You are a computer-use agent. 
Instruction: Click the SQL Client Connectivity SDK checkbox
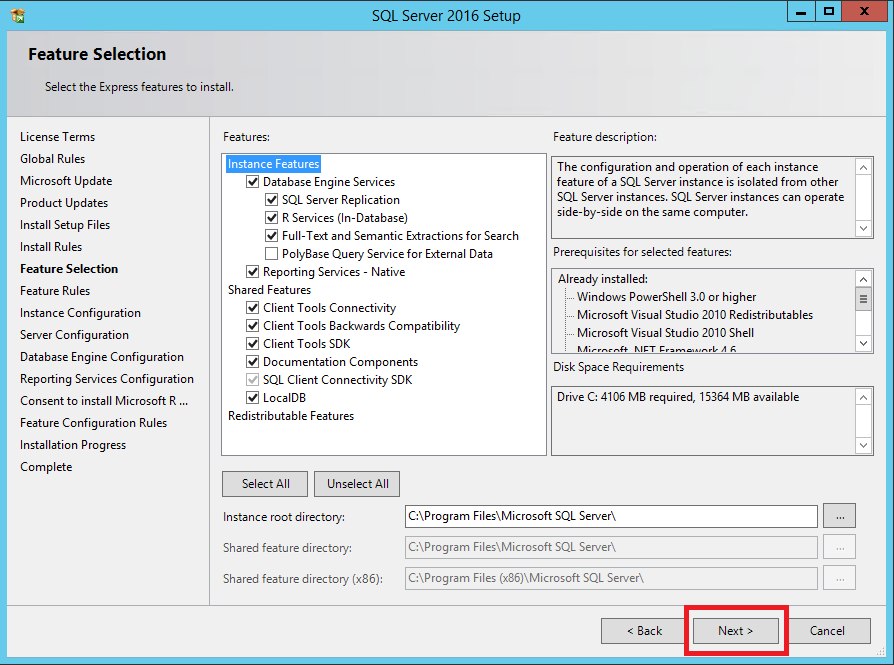(253, 380)
